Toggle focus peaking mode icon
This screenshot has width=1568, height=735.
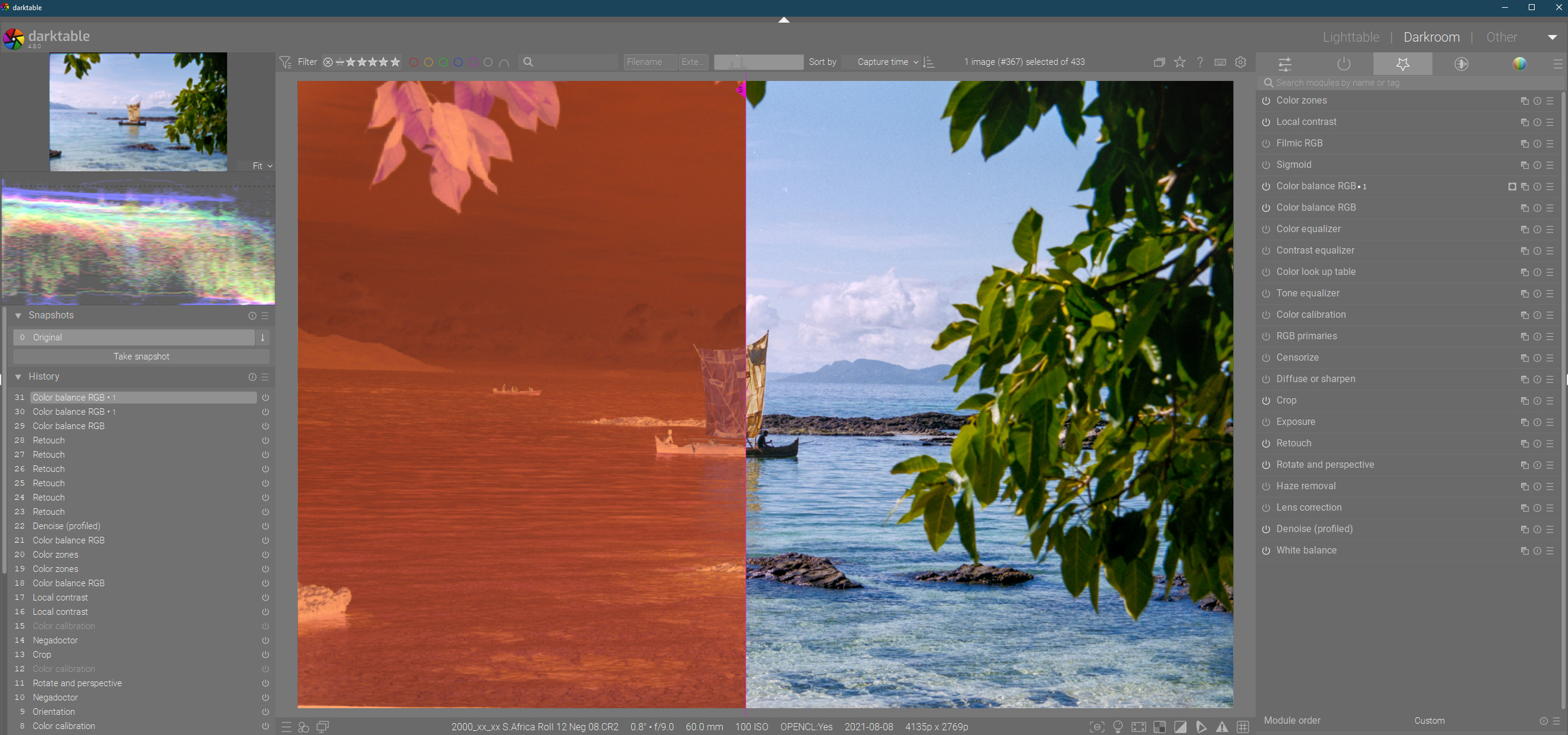tap(1097, 727)
